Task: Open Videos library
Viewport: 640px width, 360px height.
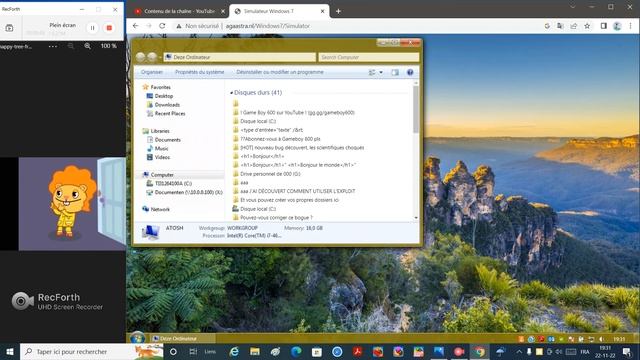Action: (x=162, y=157)
